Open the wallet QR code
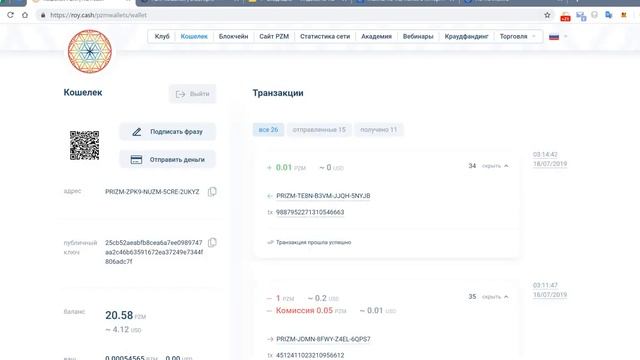The height and width of the screenshot is (360, 640). 84,145
